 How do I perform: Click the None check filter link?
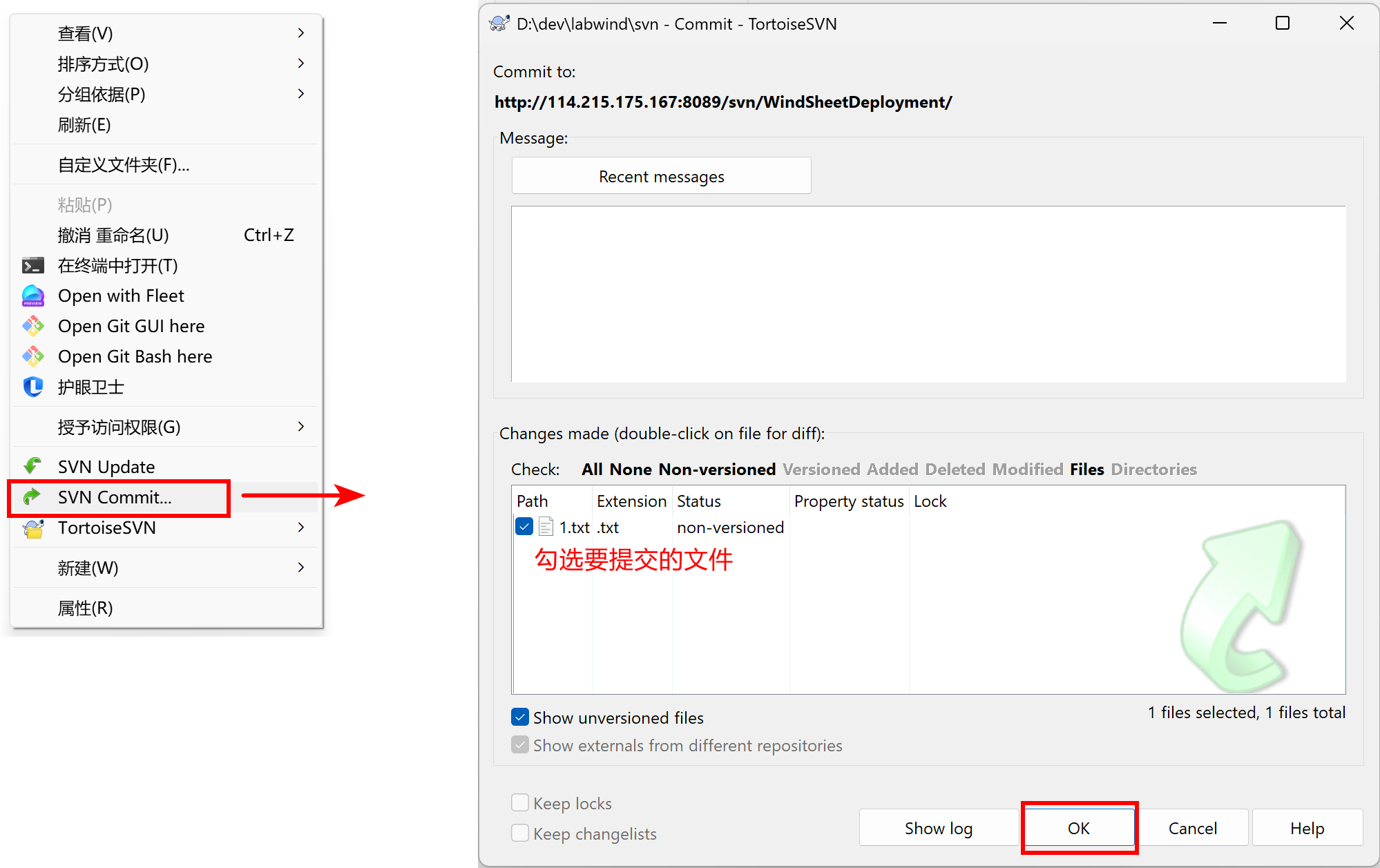pyautogui.click(x=631, y=470)
